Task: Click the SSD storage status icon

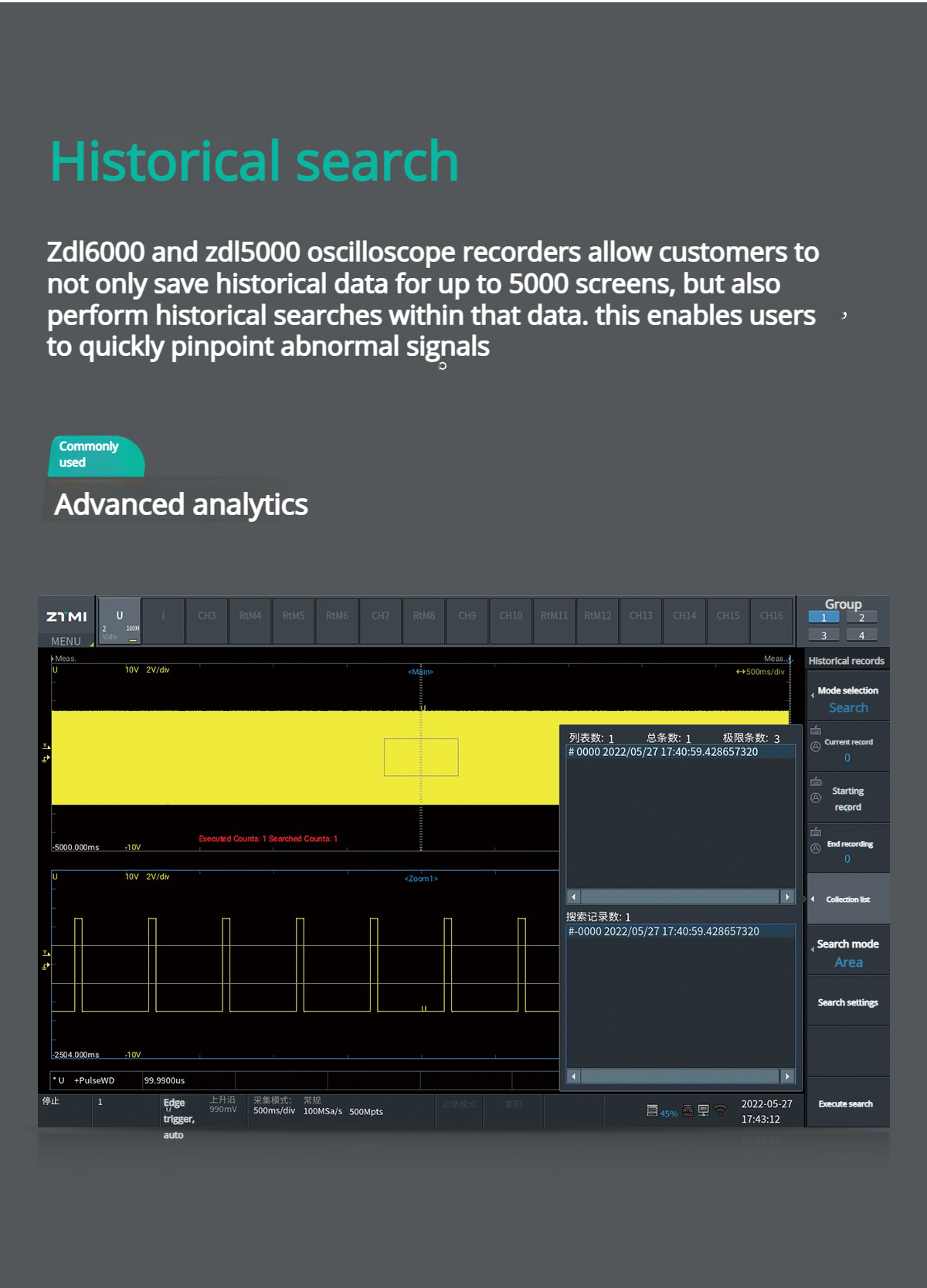Action: point(652,1110)
